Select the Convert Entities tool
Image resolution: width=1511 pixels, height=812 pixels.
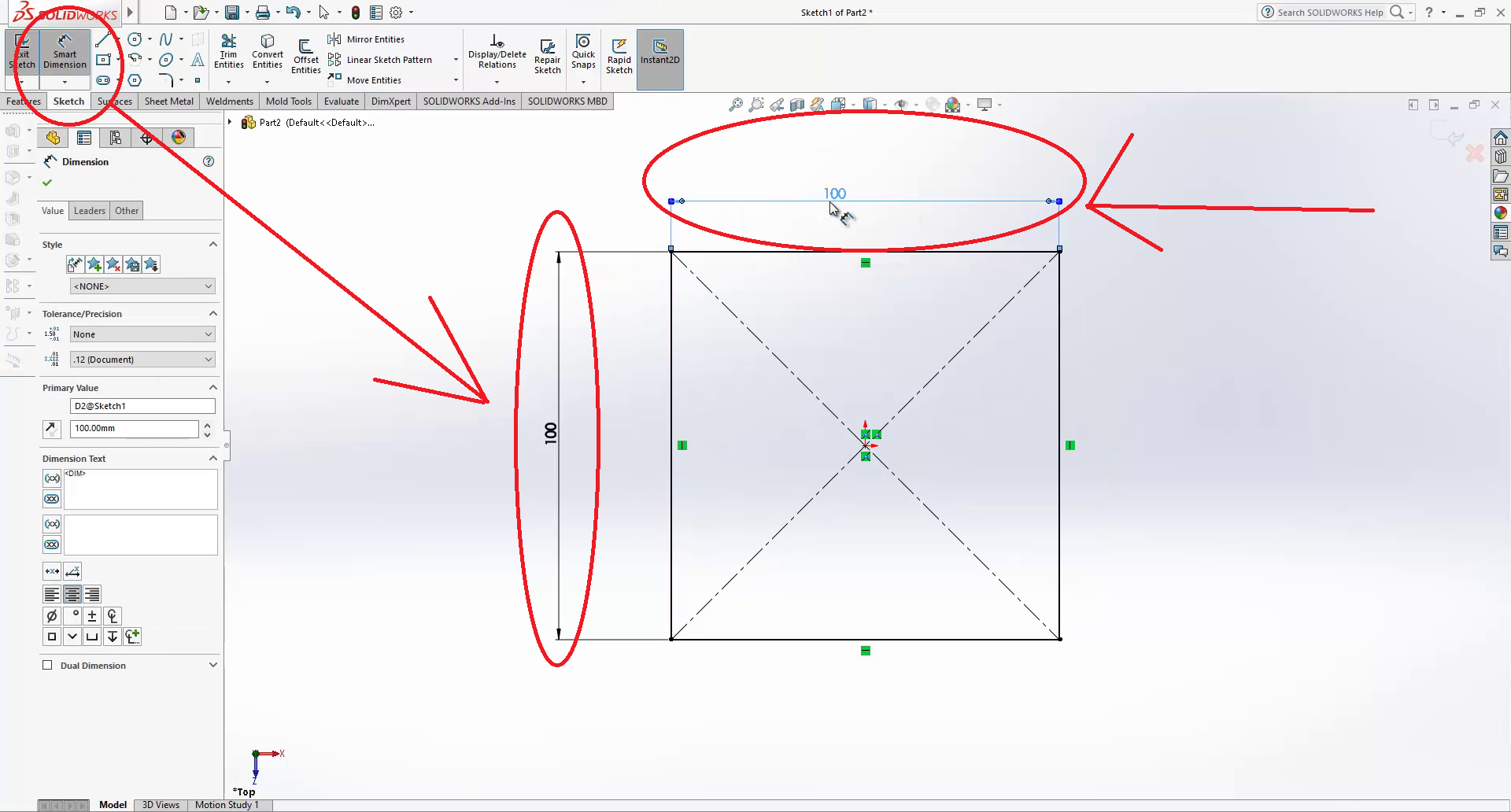[x=268, y=51]
